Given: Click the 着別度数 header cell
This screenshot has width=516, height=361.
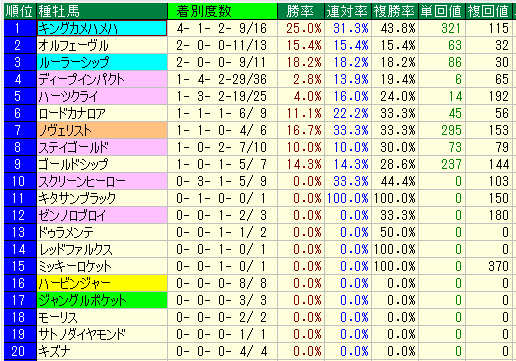Looking at the screenshot, I should point(222,11).
